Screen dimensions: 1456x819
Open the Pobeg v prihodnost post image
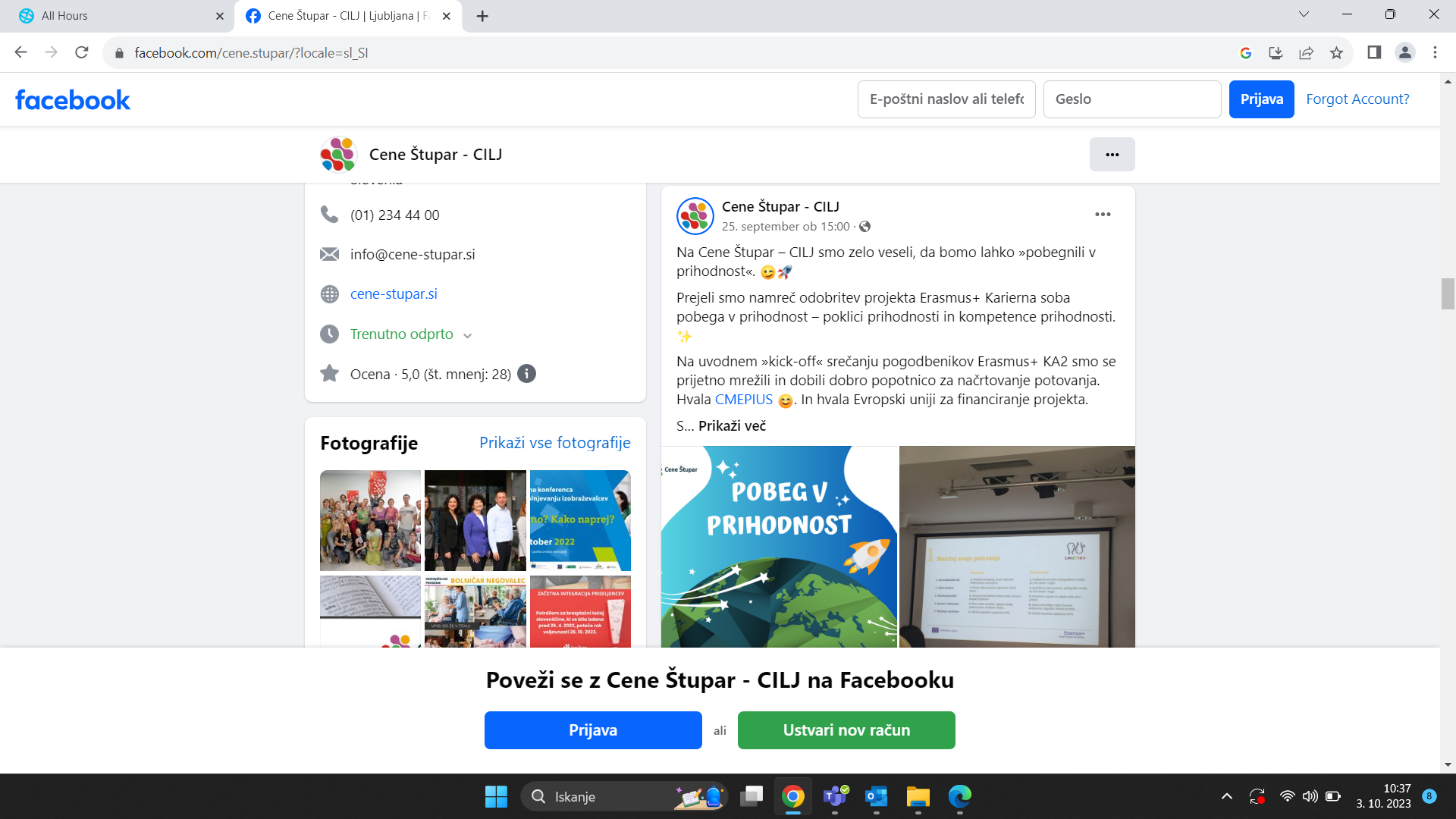[x=779, y=546]
